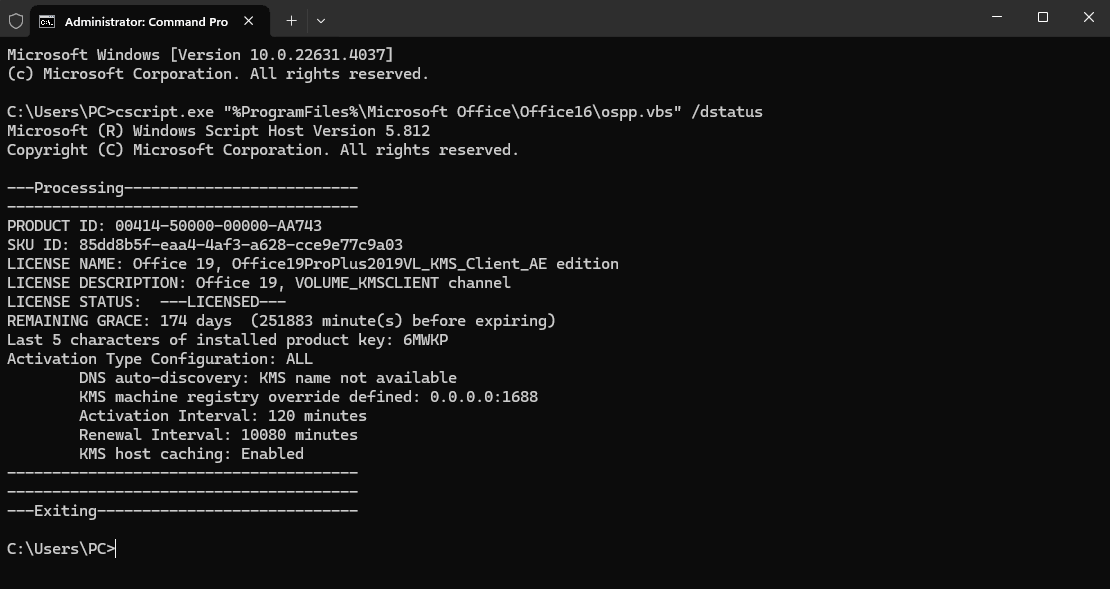Maximize the terminal window
Screen dimensions: 1110x589
1043,17
